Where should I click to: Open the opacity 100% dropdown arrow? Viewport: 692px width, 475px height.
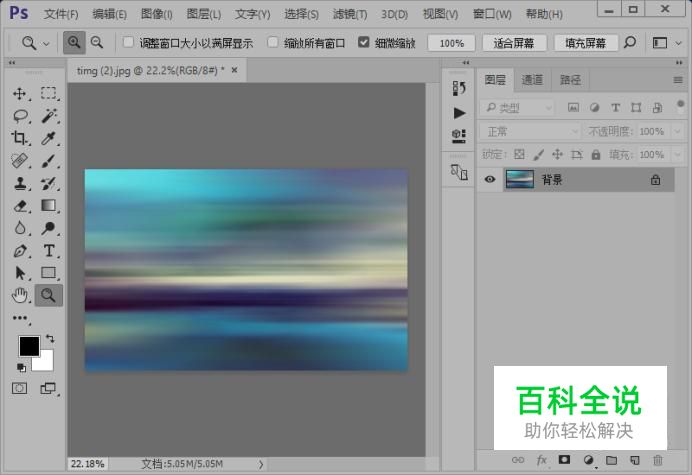coord(678,132)
